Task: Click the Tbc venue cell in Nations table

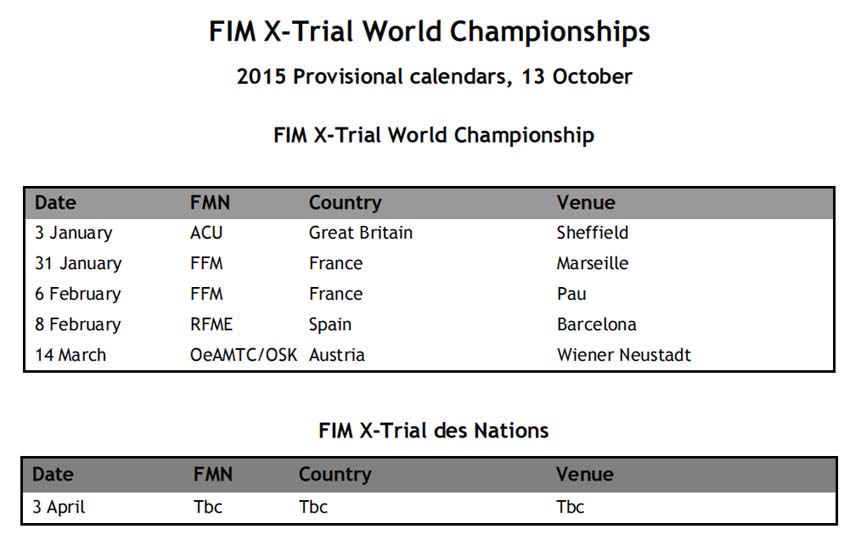Action: (x=570, y=507)
